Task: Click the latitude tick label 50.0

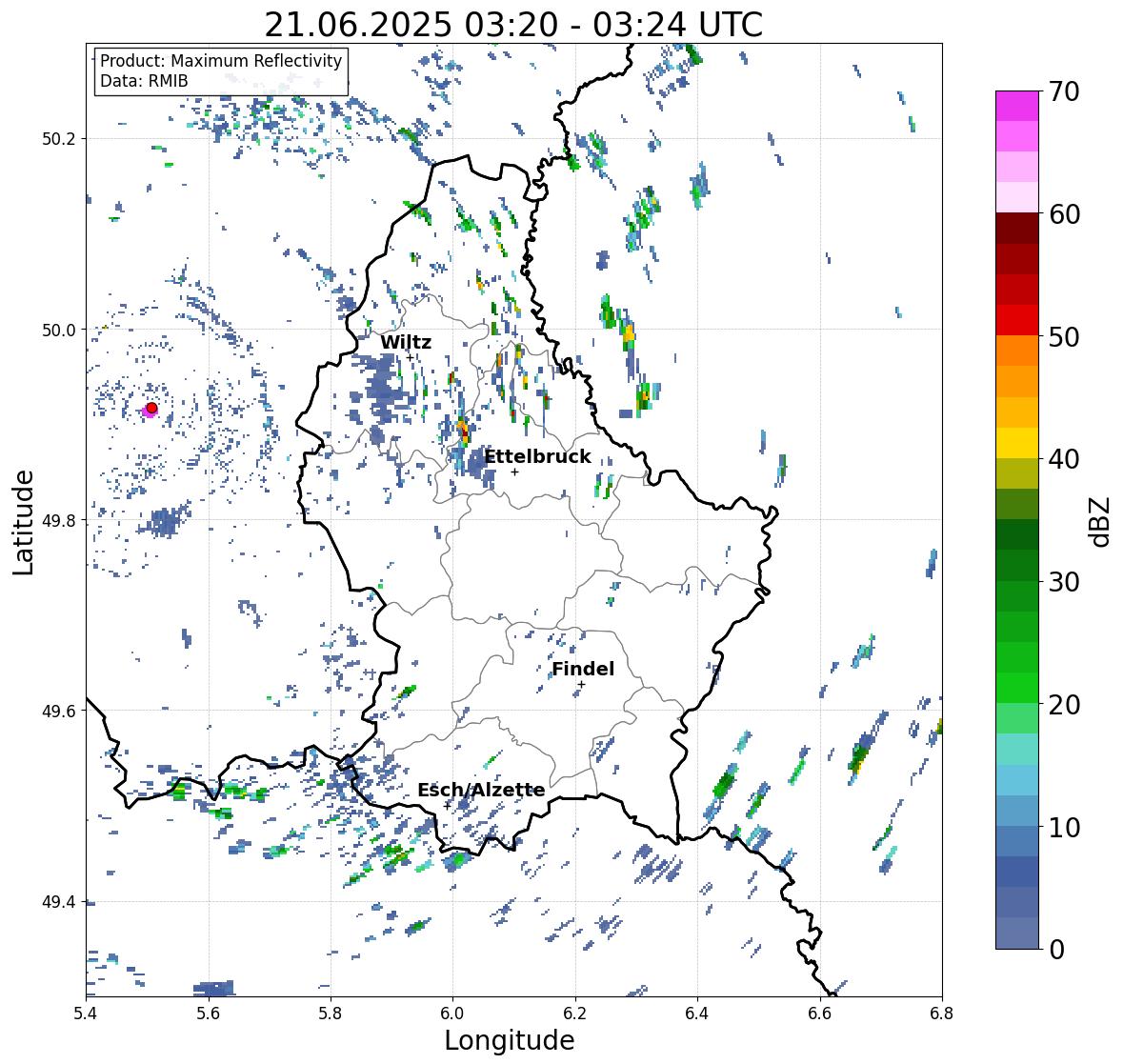Action: click(61, 331)
